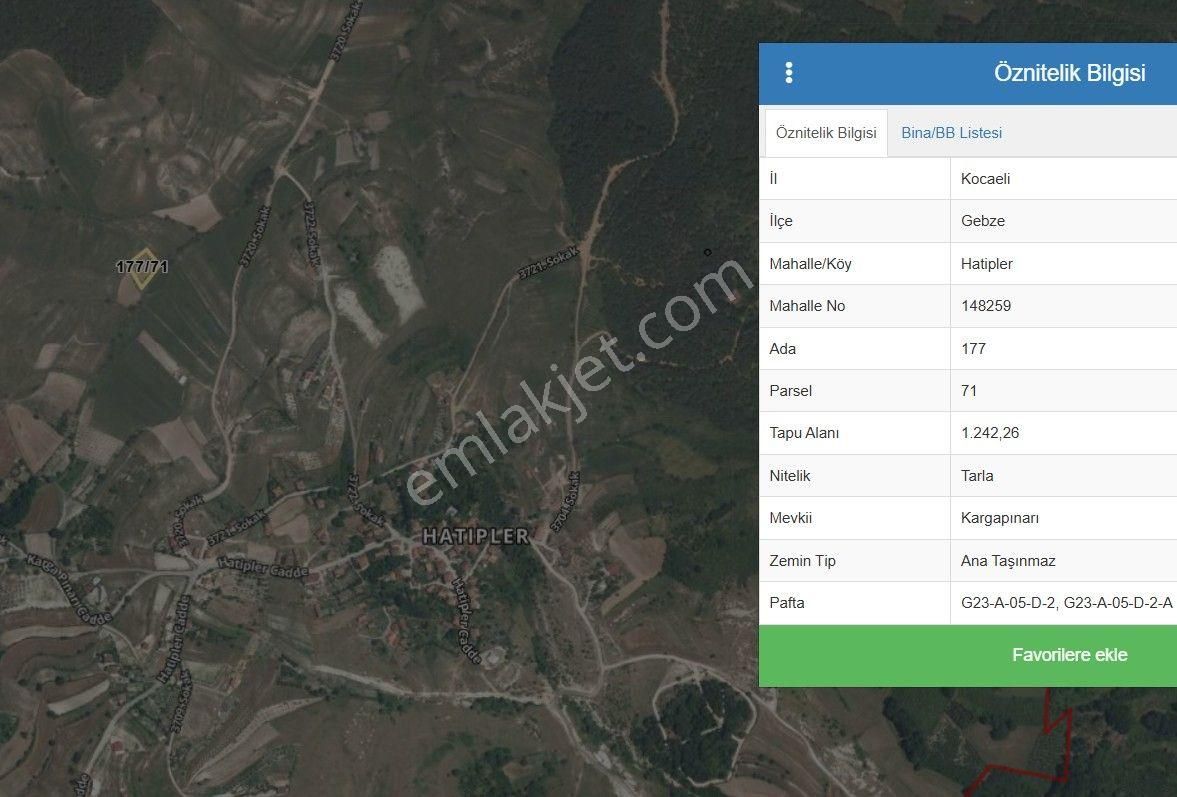Select the Tapu Alanı value 1.242,26
The image size is (1177, 797).
pos(989,432)
